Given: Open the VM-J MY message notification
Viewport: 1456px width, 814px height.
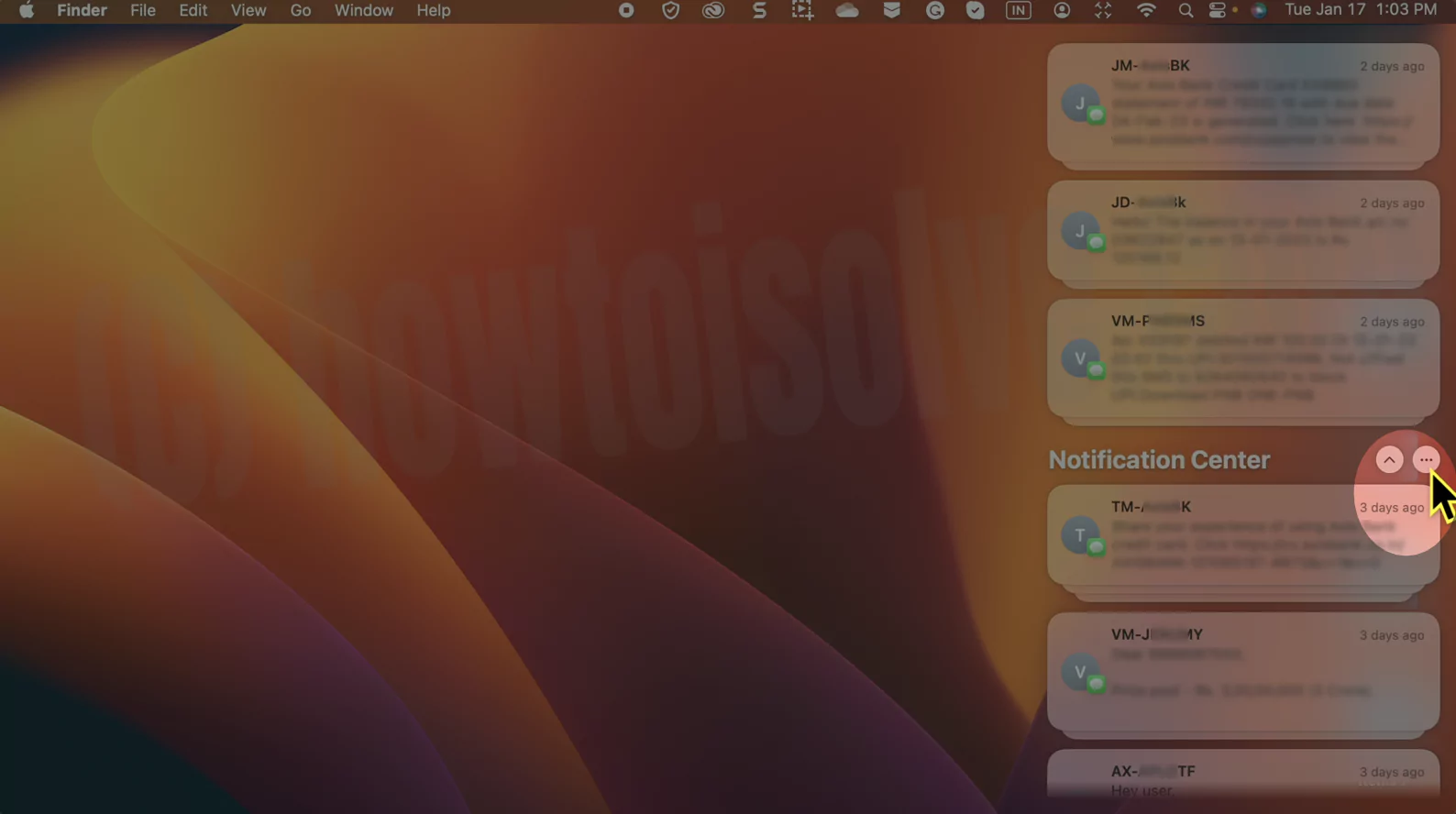Looking at the screenshot, I should pyautogui.click(x=1243, y=672).
